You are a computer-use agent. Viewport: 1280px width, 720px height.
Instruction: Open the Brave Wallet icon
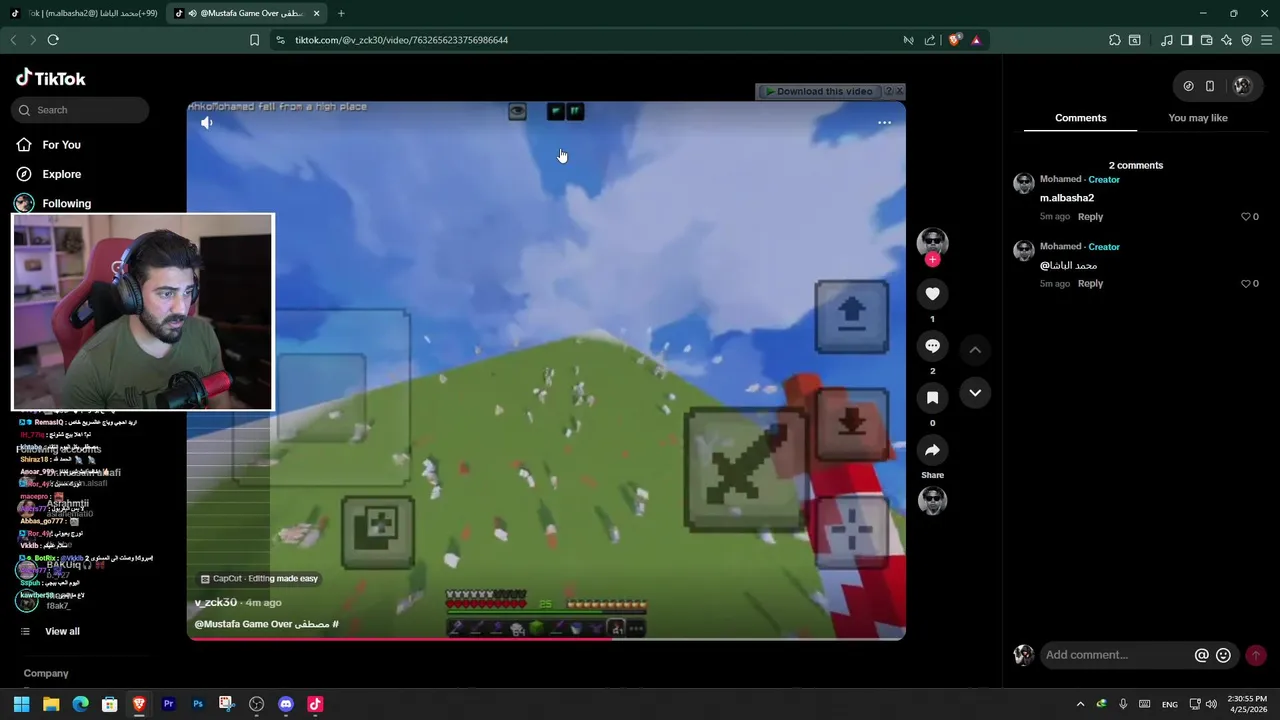(x=1206, y=40)
